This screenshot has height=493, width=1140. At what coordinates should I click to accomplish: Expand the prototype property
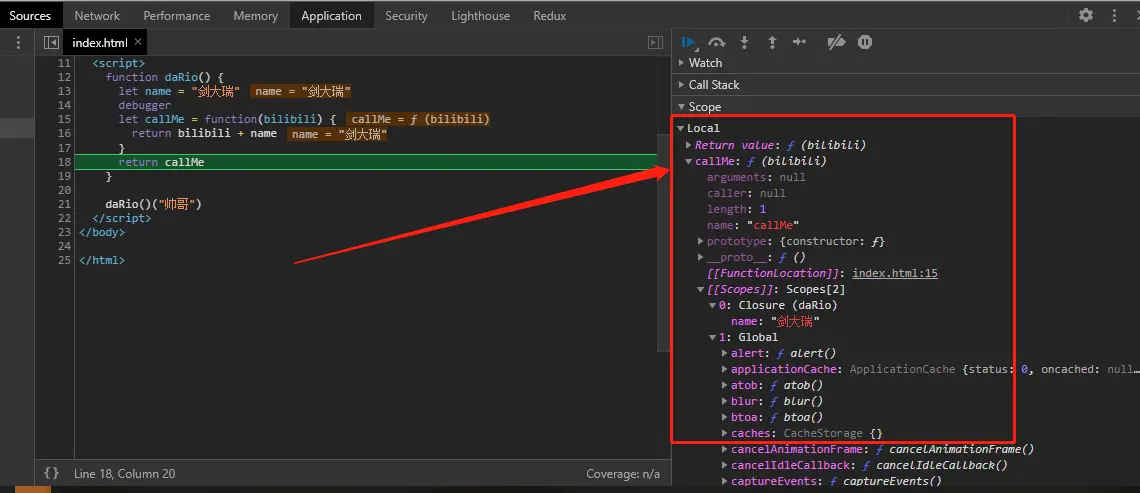701,241
